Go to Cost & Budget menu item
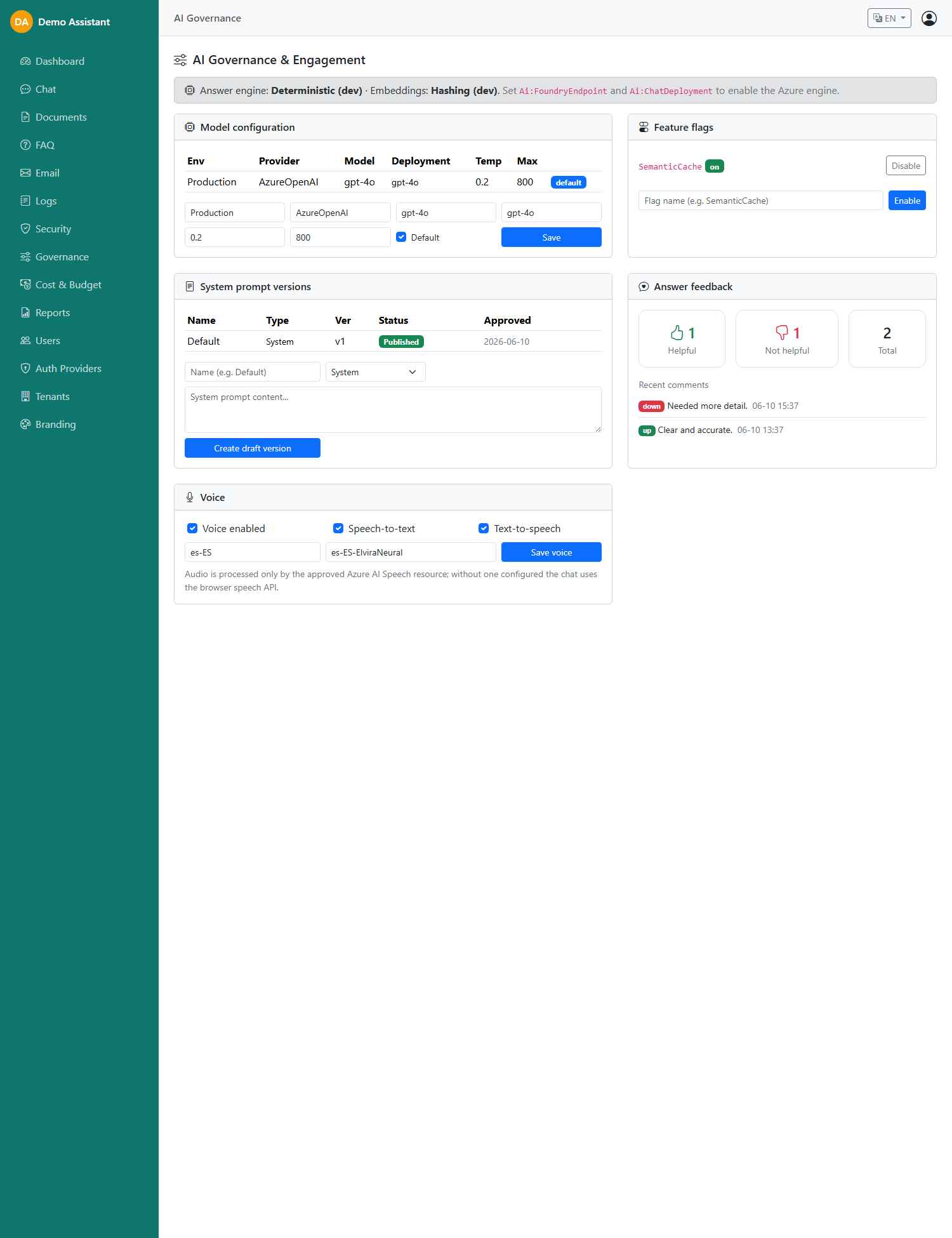The width and height of the screenshot is (952, 1238). (x=69, y=285)
